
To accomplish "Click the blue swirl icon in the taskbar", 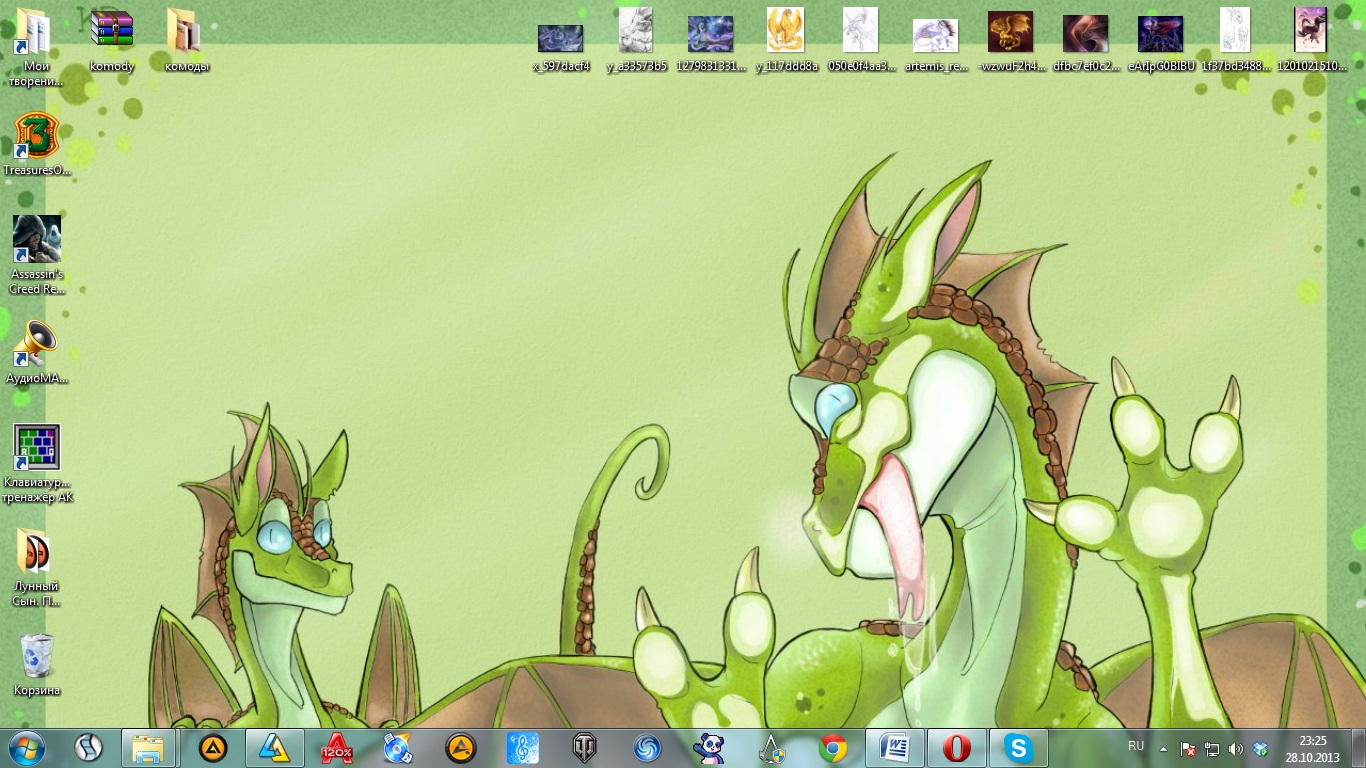I will [x=647, y=748].
